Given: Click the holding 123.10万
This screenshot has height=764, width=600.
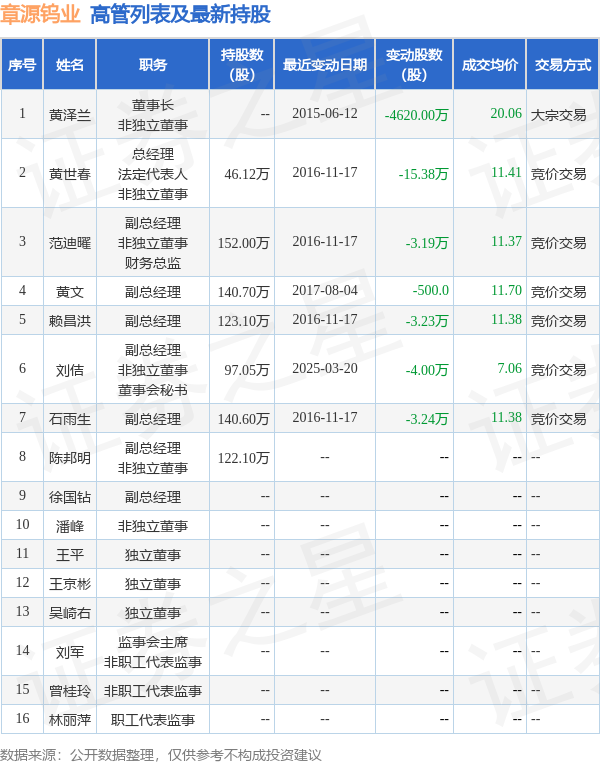Looking at the screenshot, I should 243,321.
